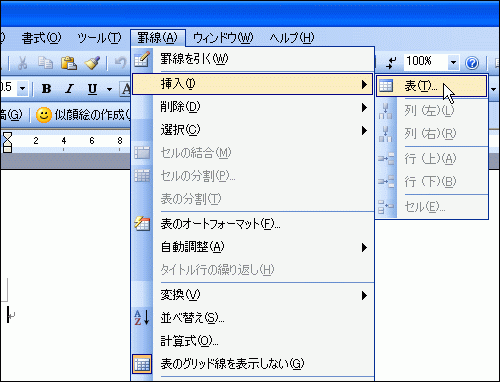Expand the 削除(D) submenu

253,107
